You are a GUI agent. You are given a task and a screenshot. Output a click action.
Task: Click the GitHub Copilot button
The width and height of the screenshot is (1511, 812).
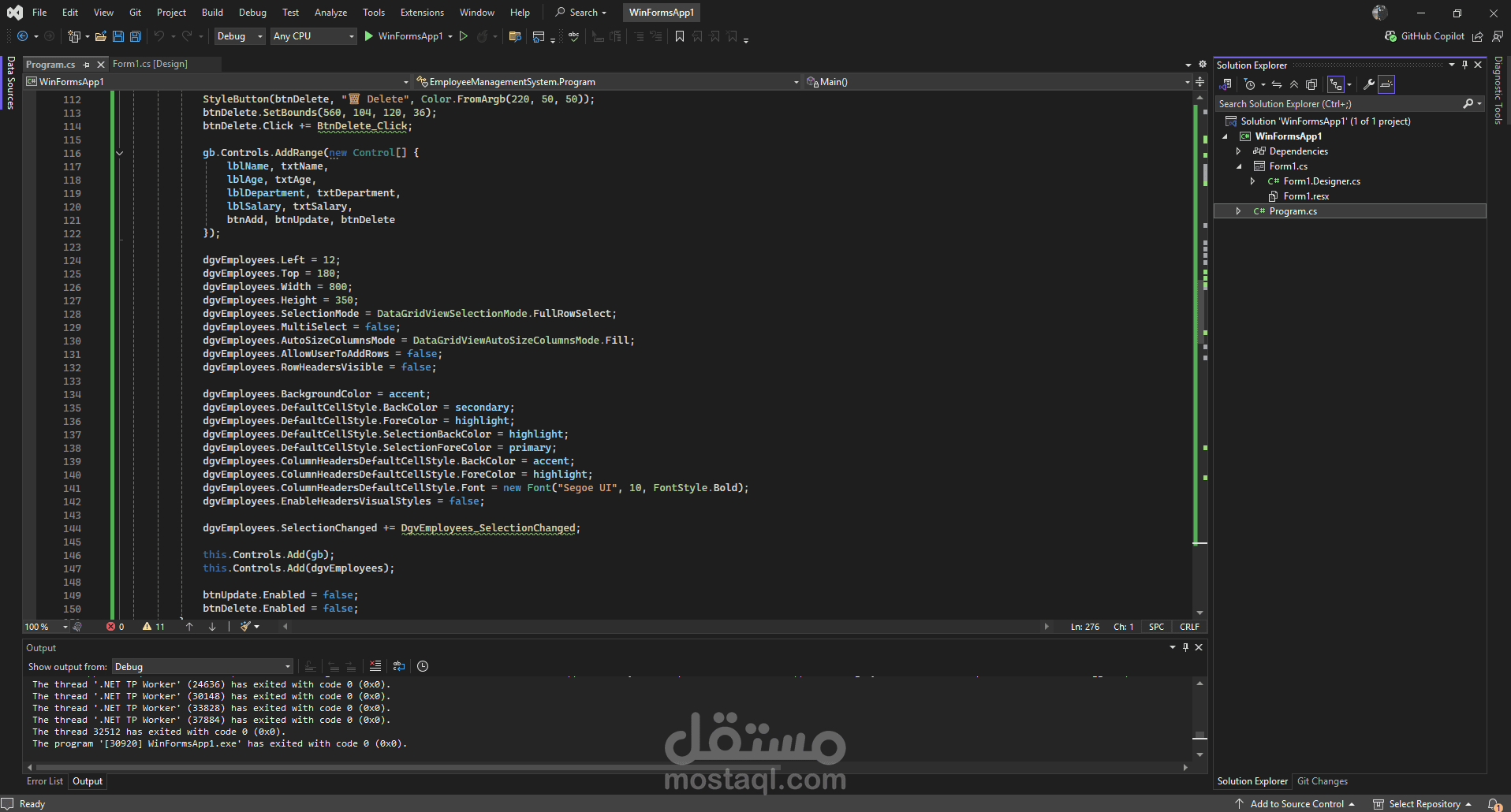1424,36
